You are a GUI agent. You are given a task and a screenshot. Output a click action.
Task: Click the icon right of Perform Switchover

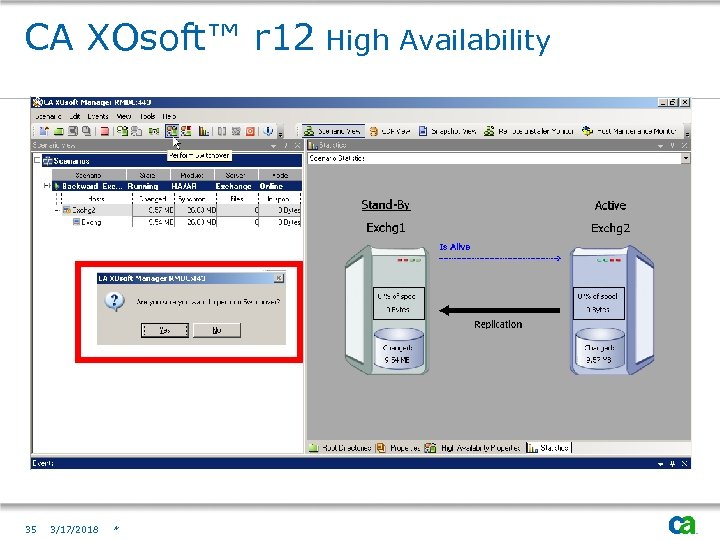tap(186, 131)
